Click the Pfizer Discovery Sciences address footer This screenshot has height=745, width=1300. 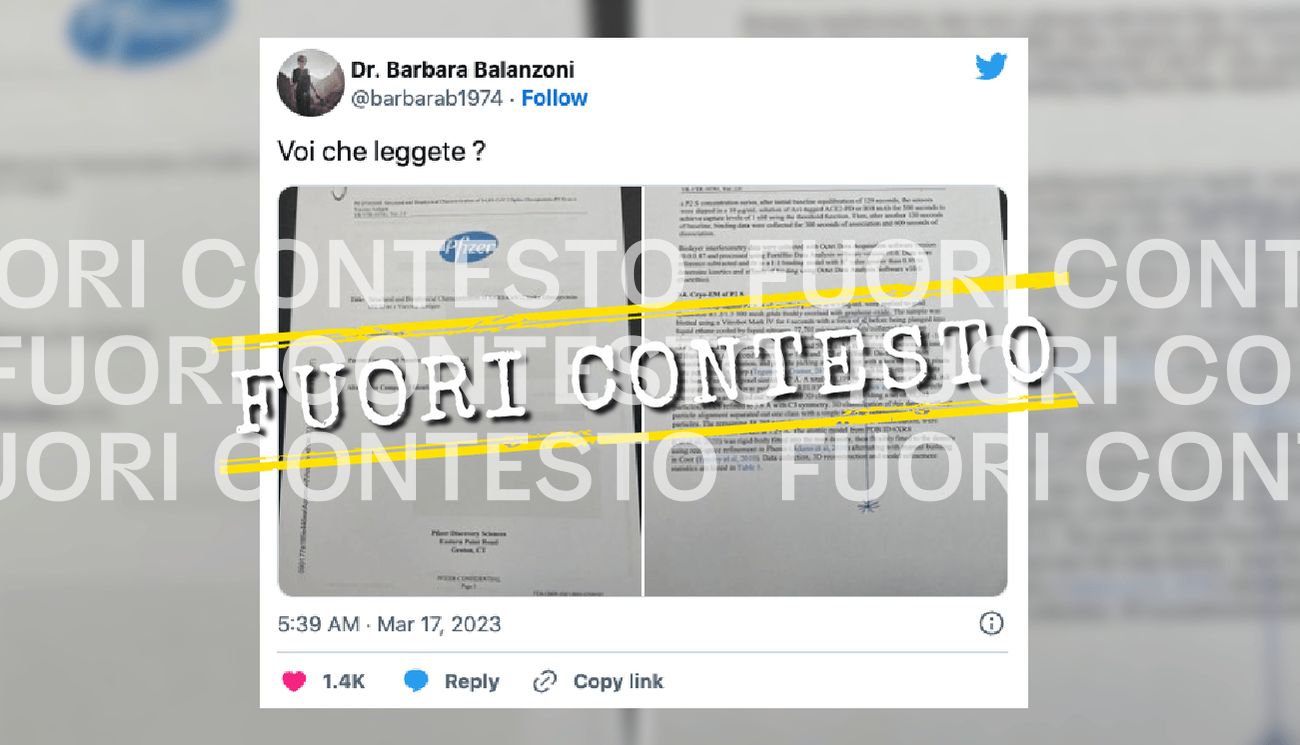point(461,542)
